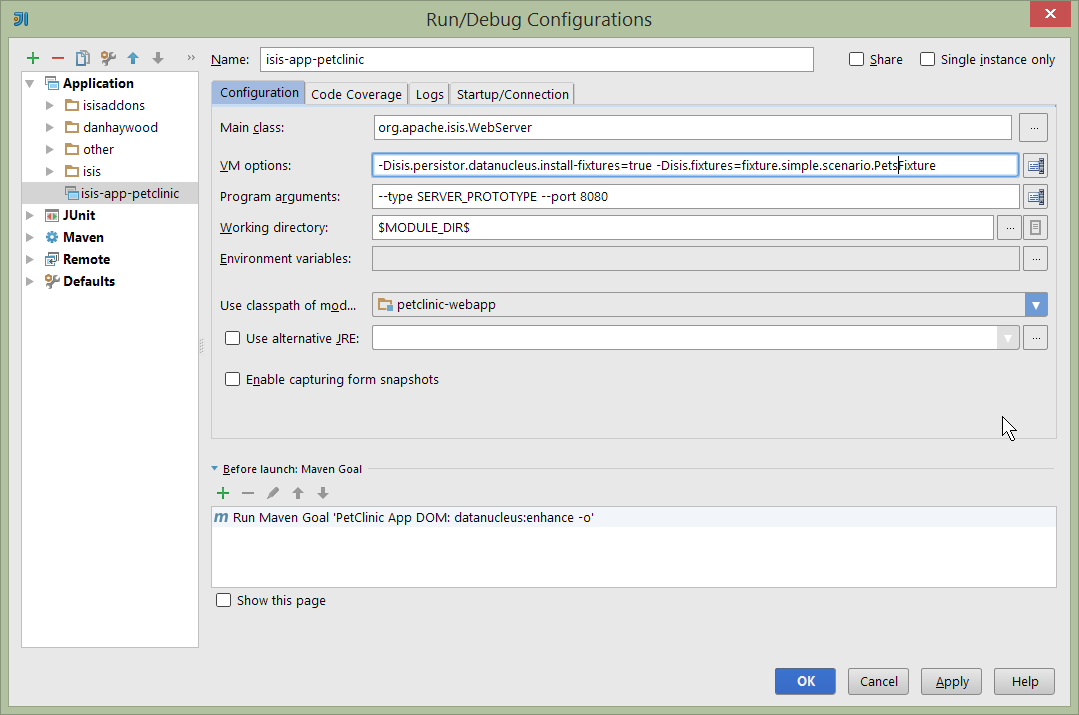Open the Startup/Connection tab
Image resolution: width=1079 pixels, height=715 pixels.
tap(513, 94)
